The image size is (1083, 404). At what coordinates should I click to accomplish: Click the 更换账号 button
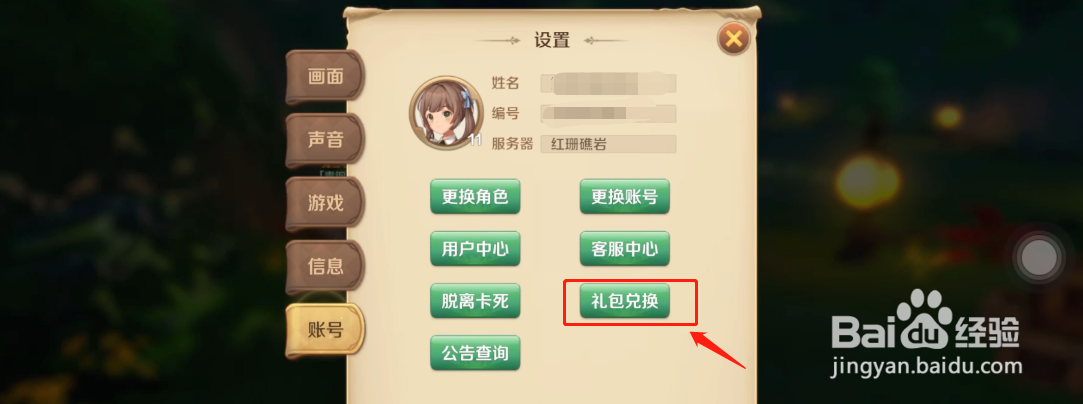(x=624, y=197)
